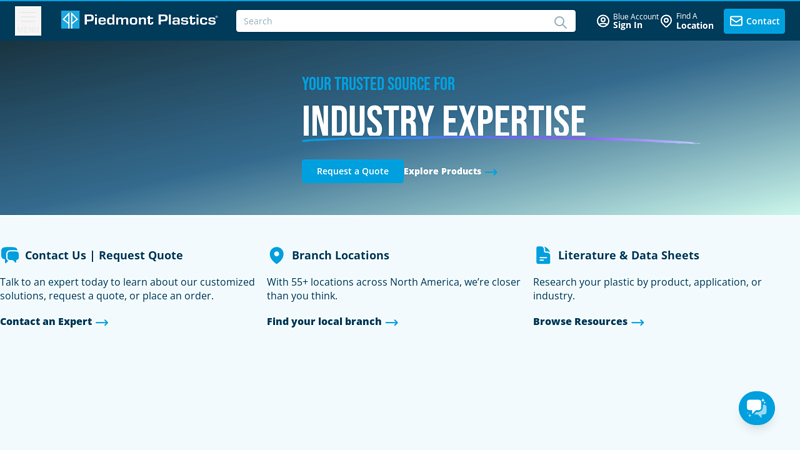Open the Literature & Data Sheets heading
Image resolution: width=800 pixels, height=450 pixels.
pos(629,255)
